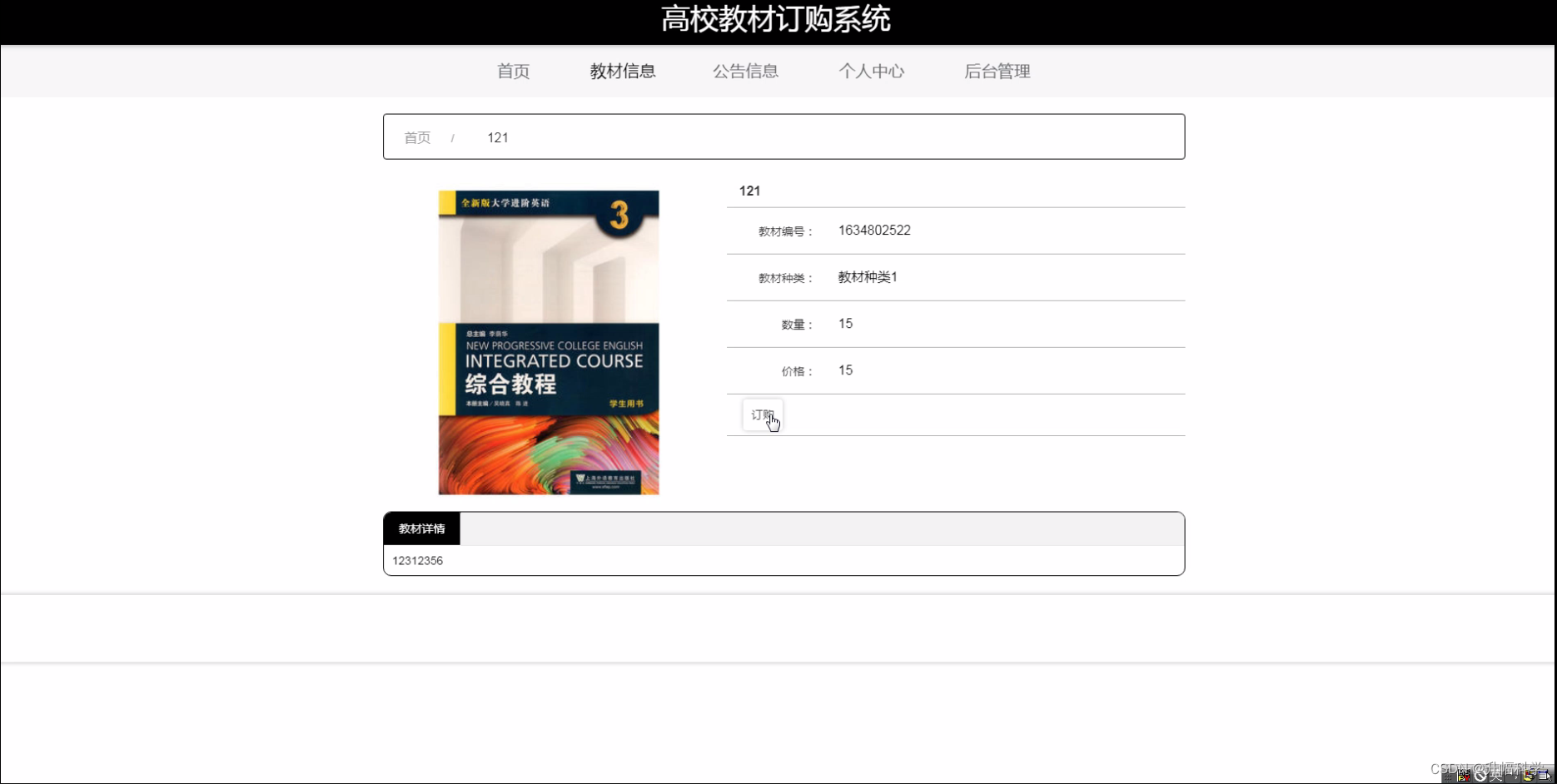1557x784 pixels.
Task: Open the 公告信息 section
Action: pyautogui.click(x=746, y=72)
